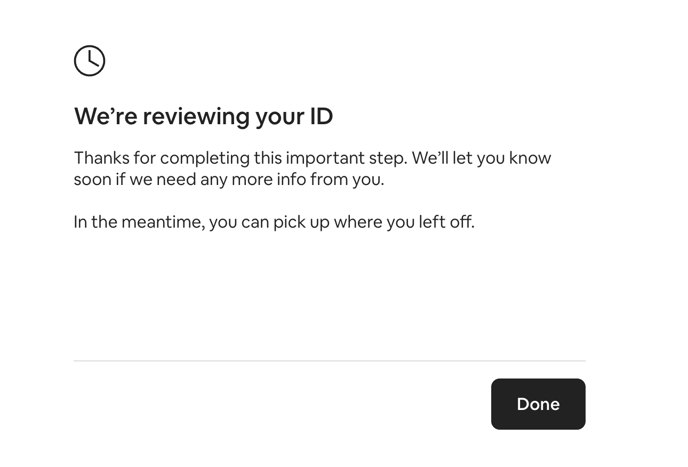Screen dimensions: 688x467
Task: Click the "Thanks for completing this important step" sentence
Action: [x=240, y=158]
